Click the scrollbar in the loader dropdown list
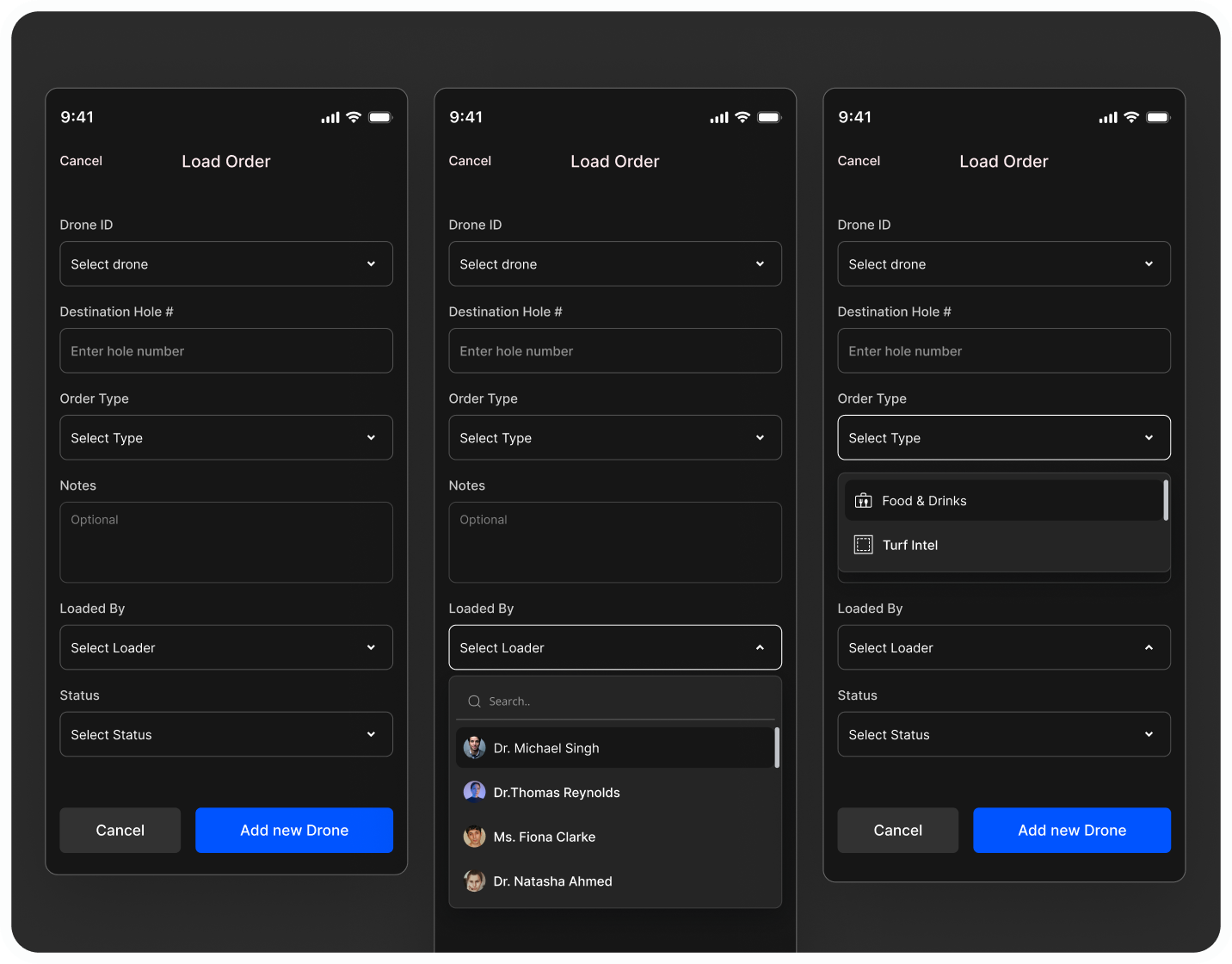 pyautogui.click(x=777, y=747)
